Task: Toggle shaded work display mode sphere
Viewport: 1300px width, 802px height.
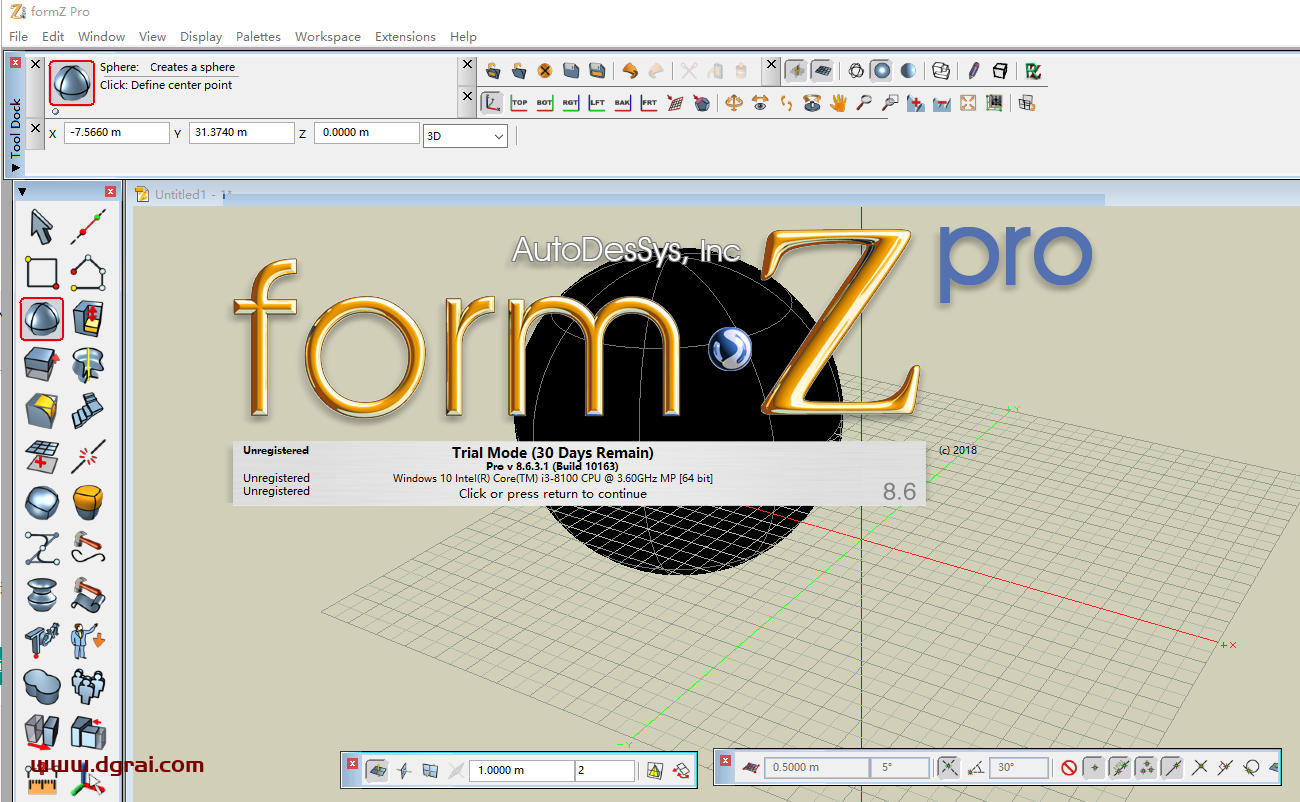Action: click(882, 71)
